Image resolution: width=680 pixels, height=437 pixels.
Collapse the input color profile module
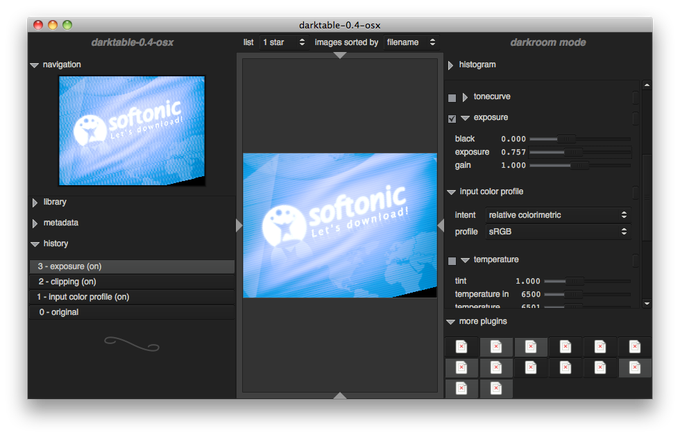[x=451, y=192]
